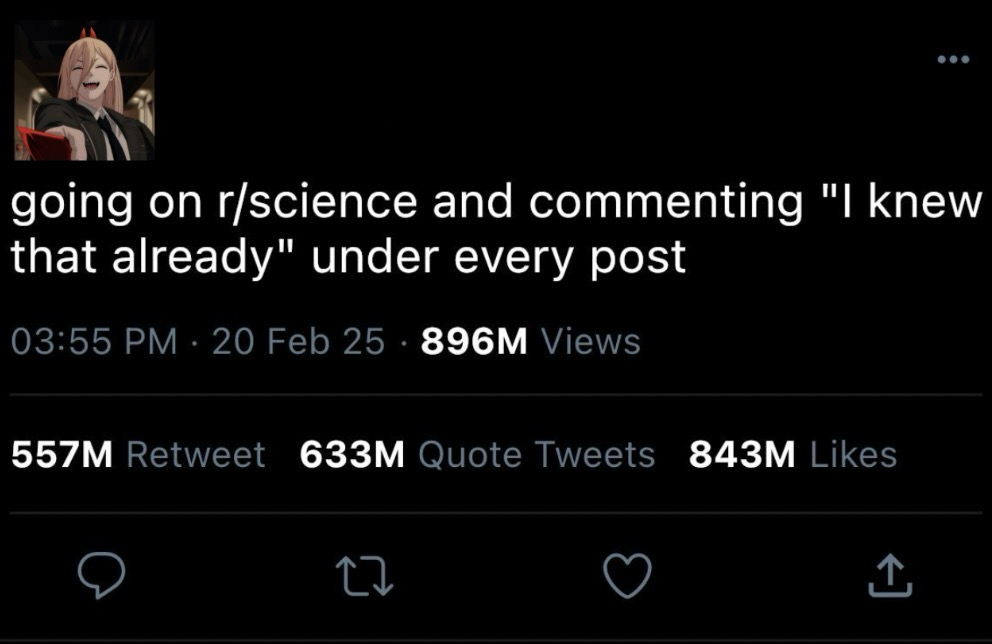This screenshot has width=992, height=644.
Task: Retweet using the arrows loop icon
Action: pyautogui.click(x=363, y=575)
